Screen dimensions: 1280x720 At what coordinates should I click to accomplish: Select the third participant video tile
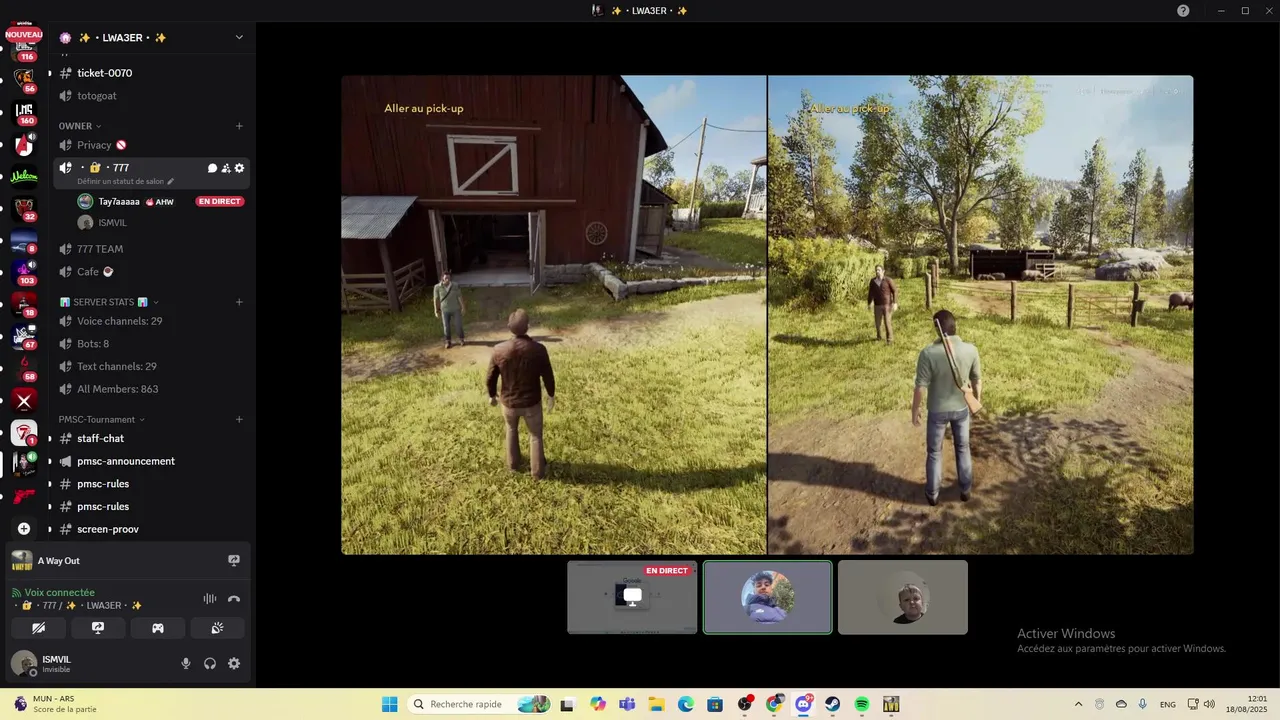(903, 597)
